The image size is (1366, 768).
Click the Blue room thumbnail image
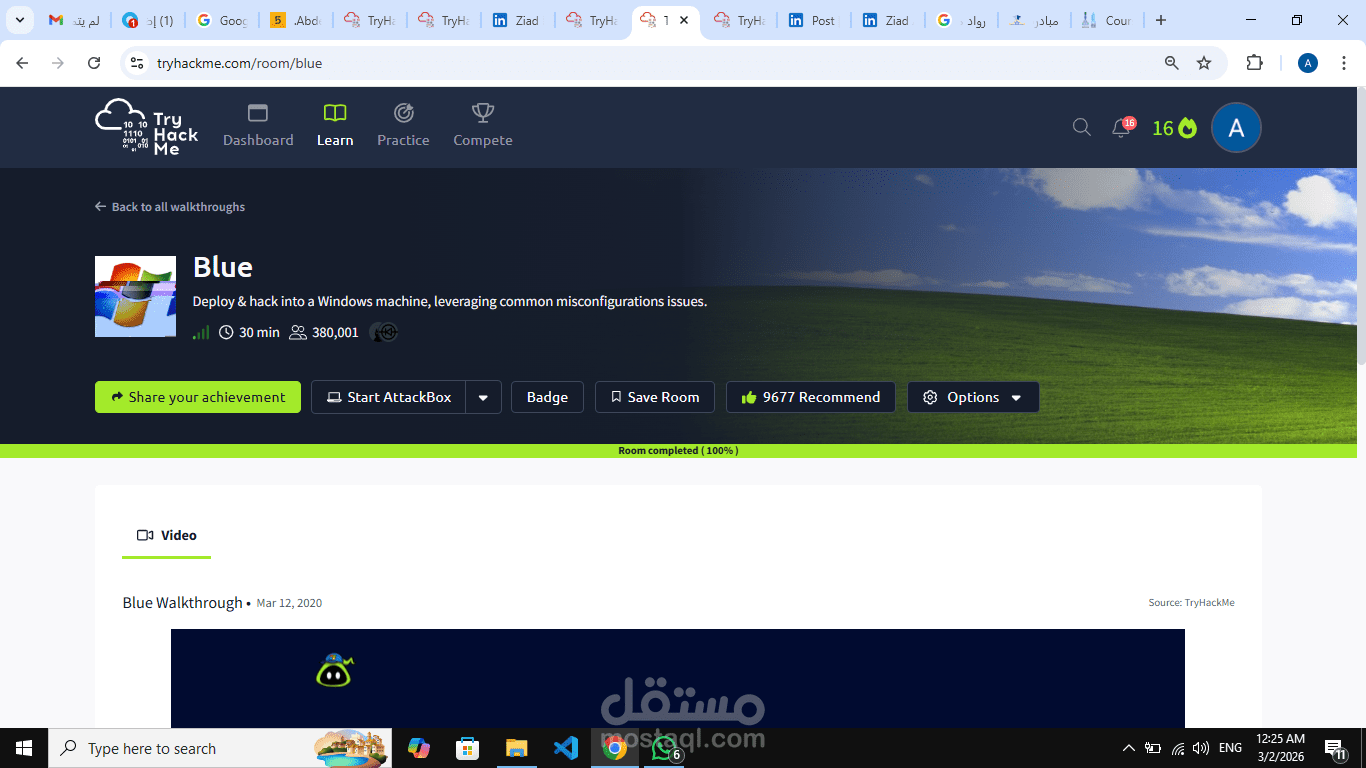[x=135, y=296]
